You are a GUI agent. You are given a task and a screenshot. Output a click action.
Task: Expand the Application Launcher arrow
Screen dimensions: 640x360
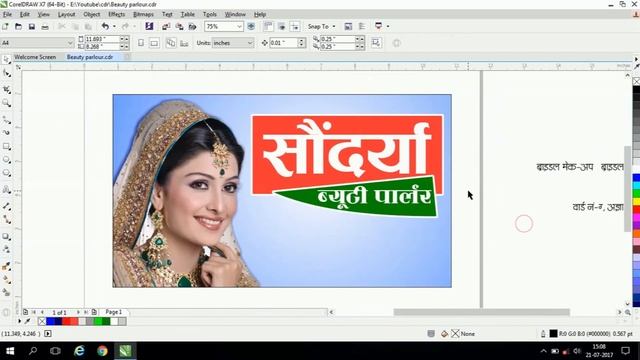click(x=387, y=27)
